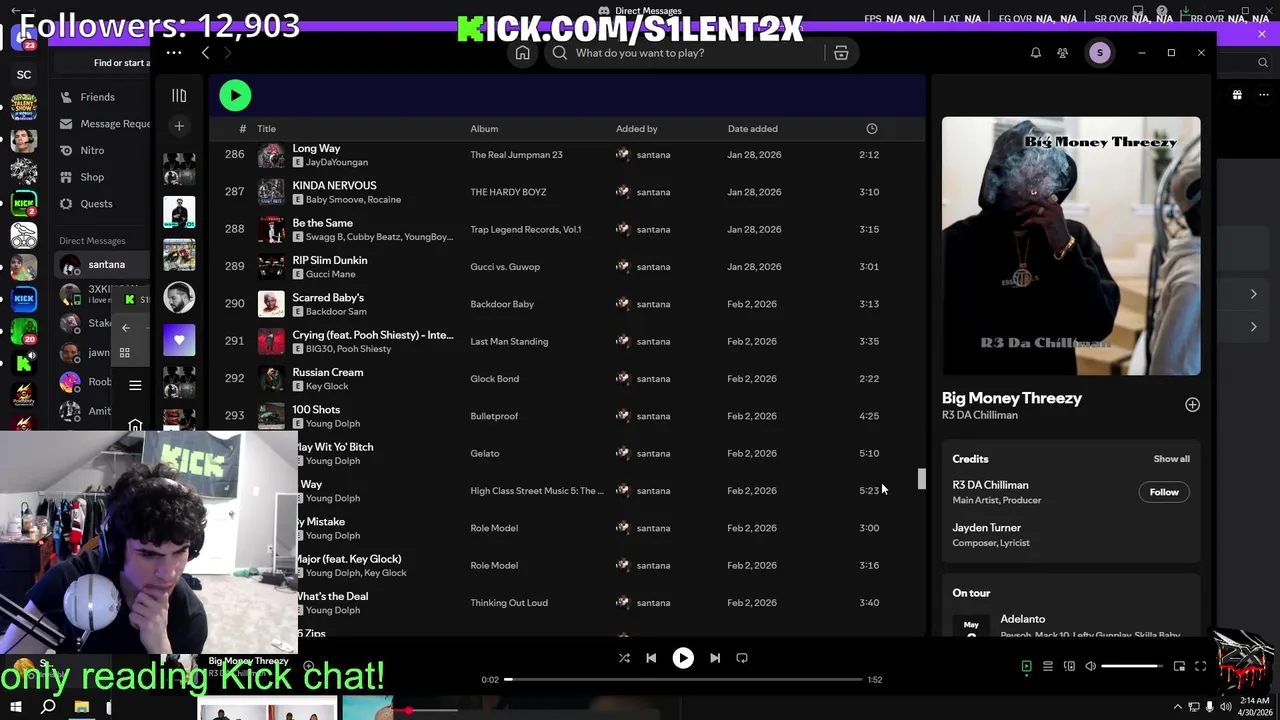Mute the Spotify volume
1280x720 pixels.
point(1091,666)
